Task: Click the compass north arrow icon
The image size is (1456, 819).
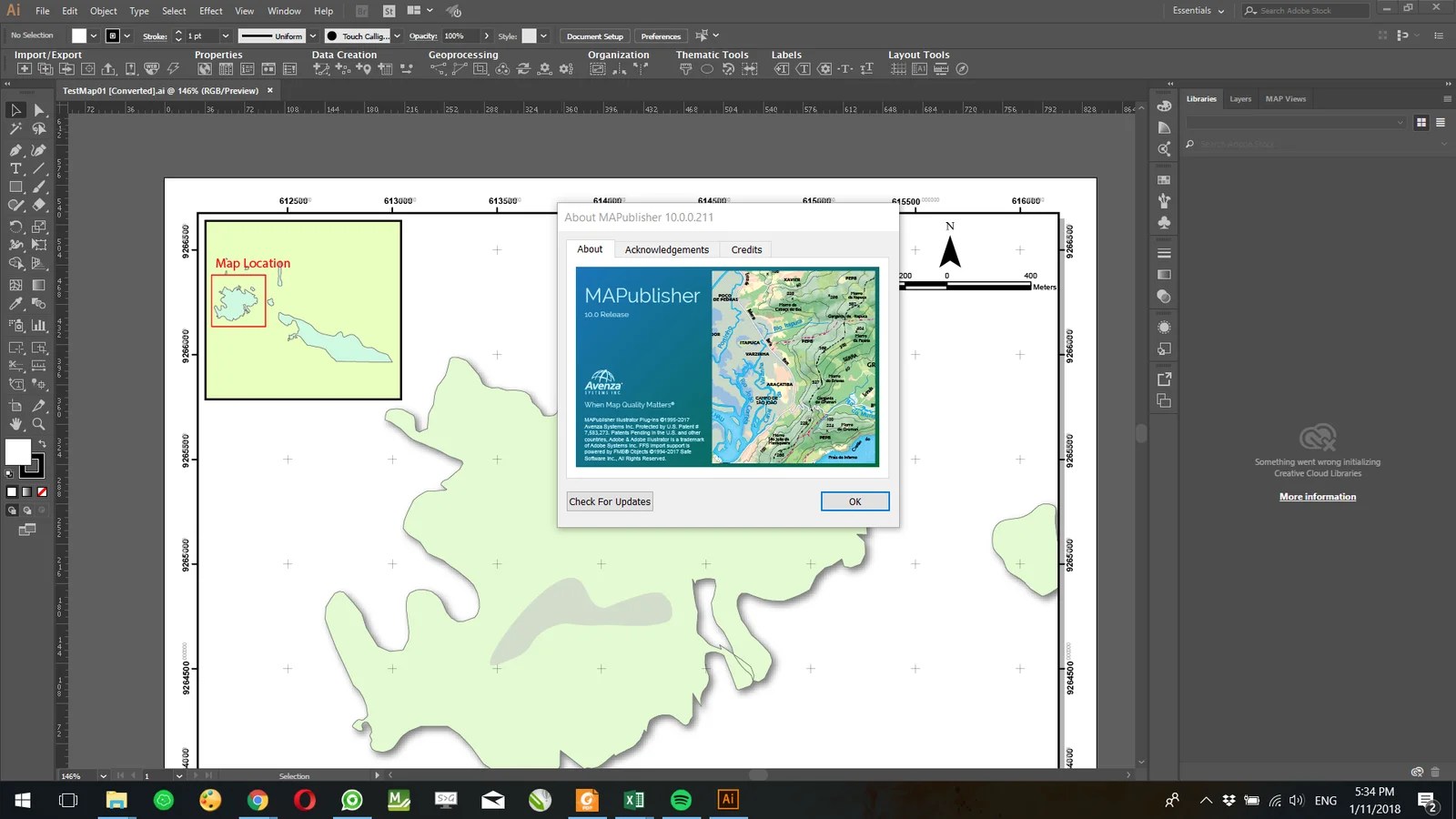Action: click(962, 69)
